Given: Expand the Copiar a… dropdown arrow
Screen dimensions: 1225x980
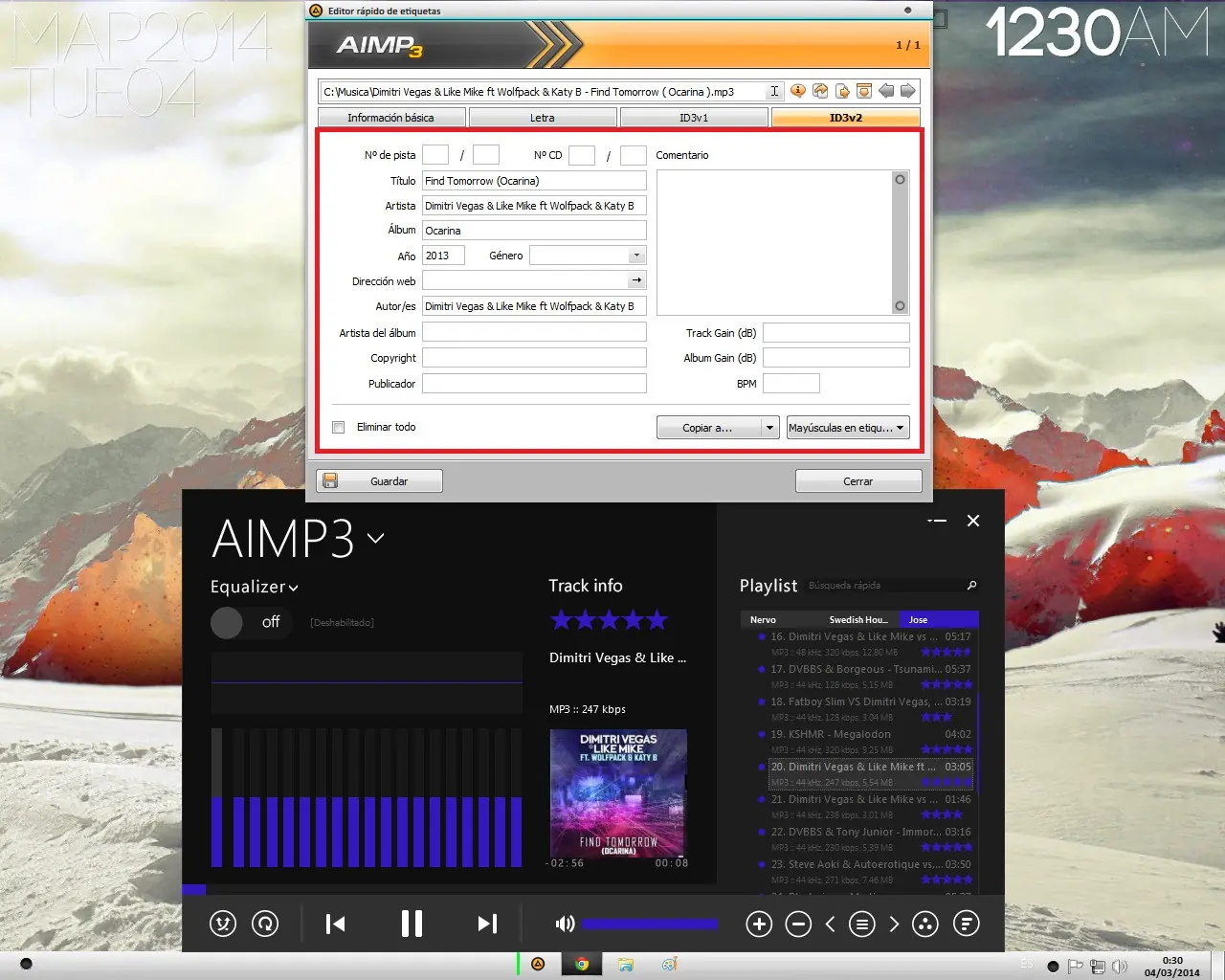Looking at the screenshot, I should 769,428.
